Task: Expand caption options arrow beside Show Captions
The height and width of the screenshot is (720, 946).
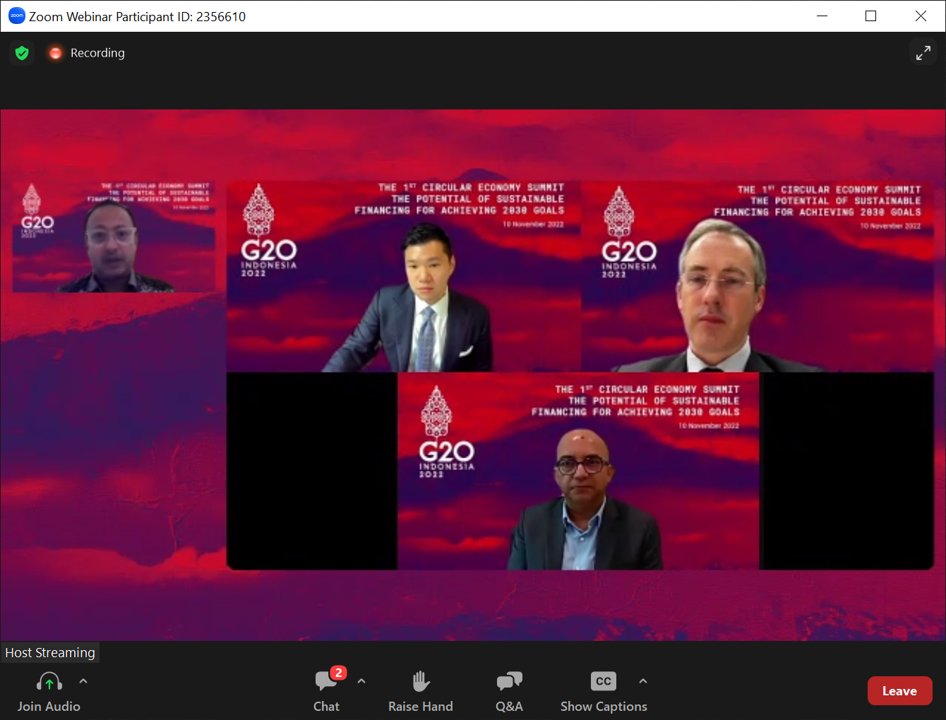Action: pos(643,681)
